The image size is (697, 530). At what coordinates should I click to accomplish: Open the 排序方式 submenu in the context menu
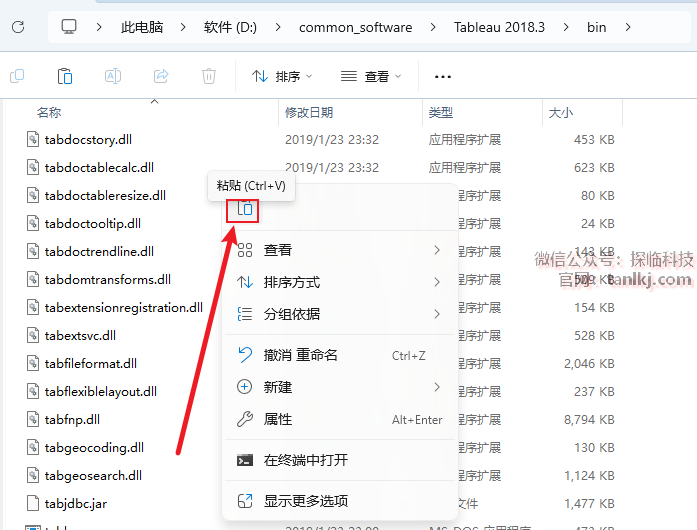click(x=340, y=282)
